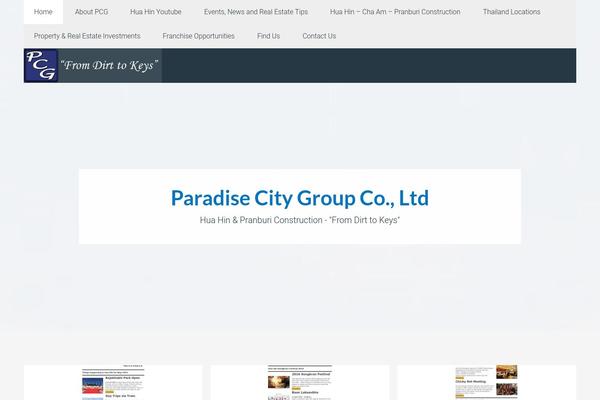Screen dimensions: 600x400
Task: Open Thailand Locations menu item
Action: 512,12
